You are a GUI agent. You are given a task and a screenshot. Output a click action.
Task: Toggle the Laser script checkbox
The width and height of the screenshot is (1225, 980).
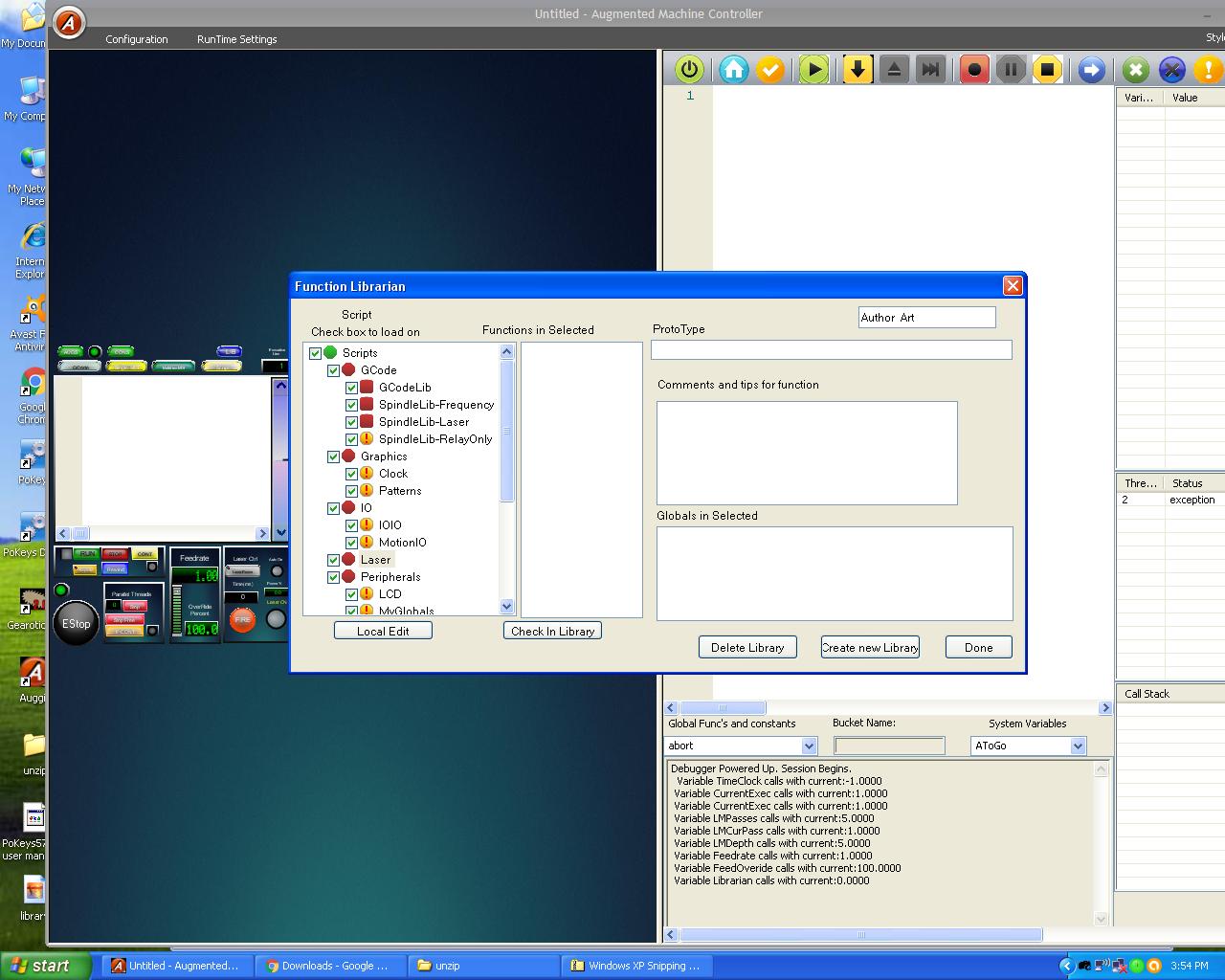pos(333,560)
